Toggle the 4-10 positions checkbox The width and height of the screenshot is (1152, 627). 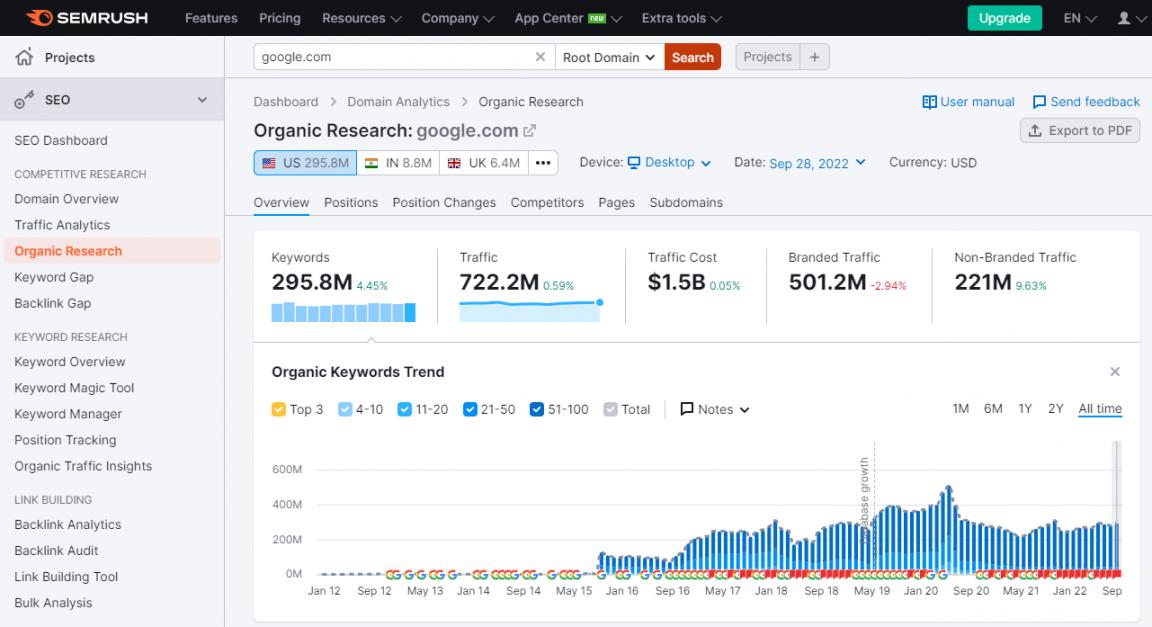pos(345,409)
